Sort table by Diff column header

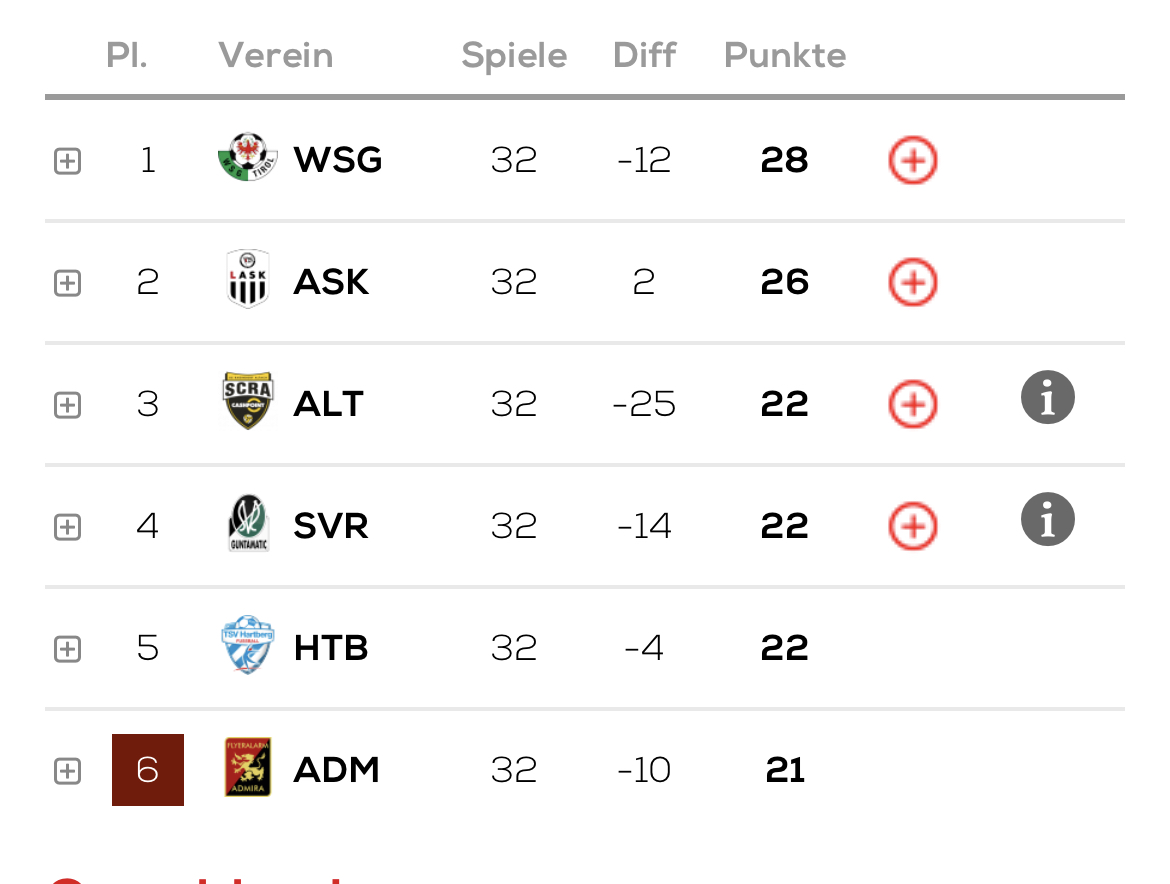tap(645, 55)
